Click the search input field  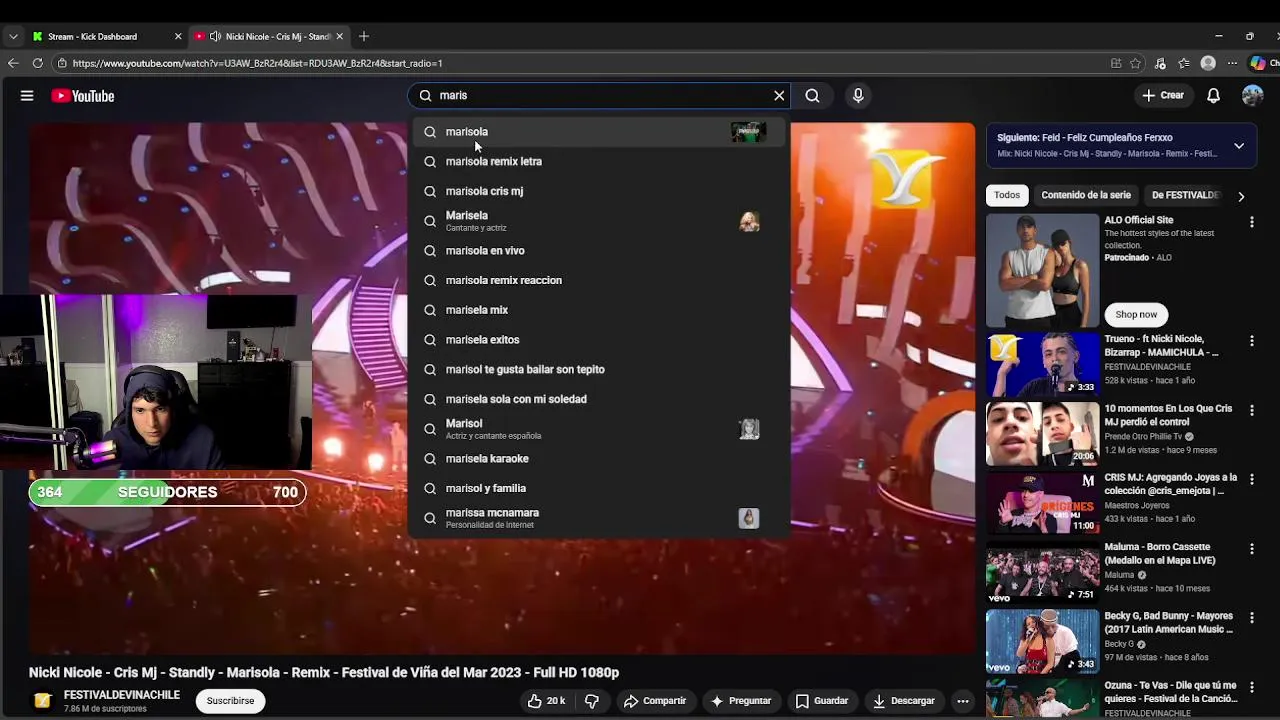click(x=600, y=96)
